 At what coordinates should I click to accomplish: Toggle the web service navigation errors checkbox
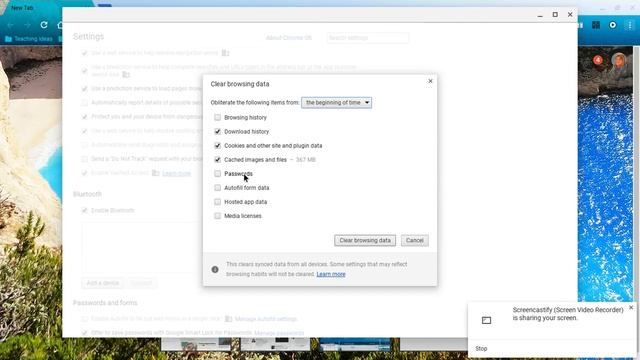pyautogui.click(x=84, y=53)
